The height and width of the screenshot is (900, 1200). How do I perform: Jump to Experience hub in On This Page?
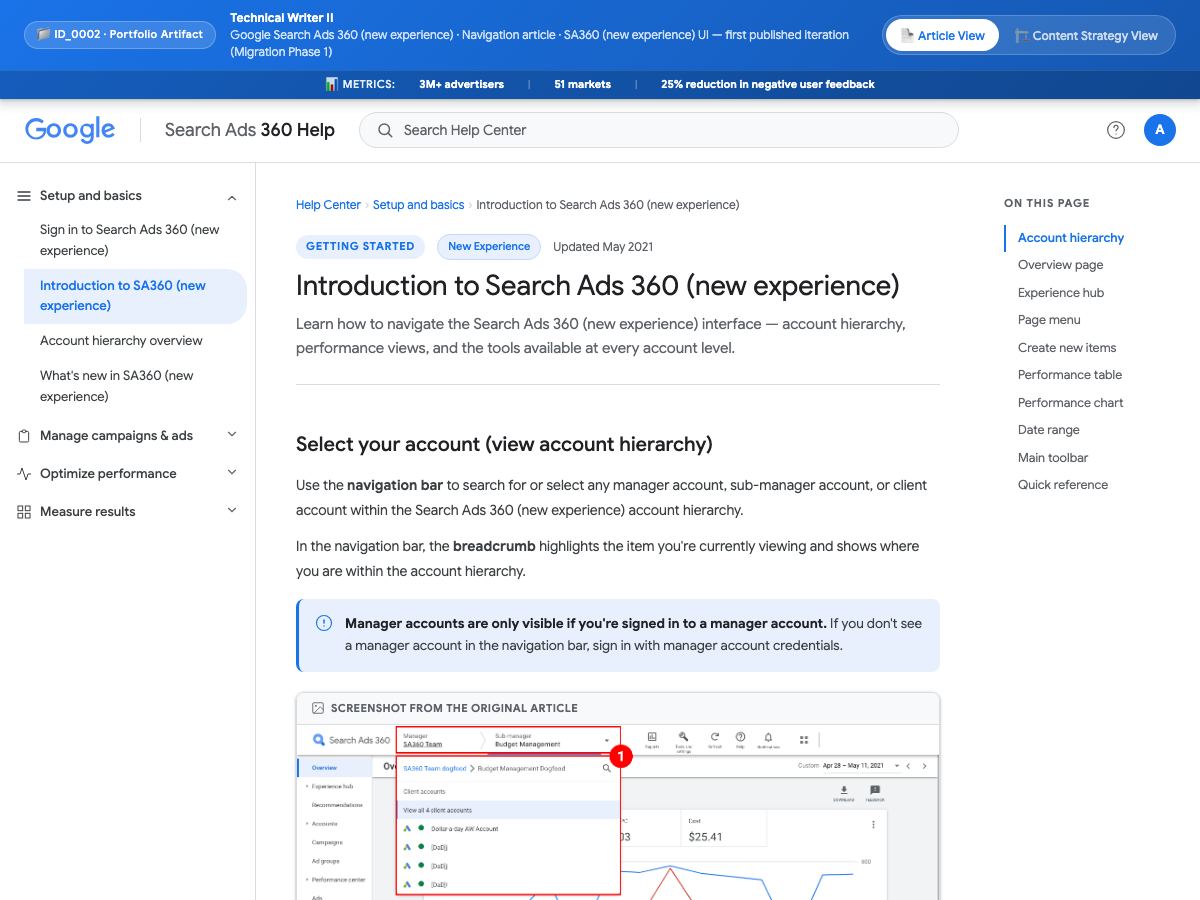1061,293
